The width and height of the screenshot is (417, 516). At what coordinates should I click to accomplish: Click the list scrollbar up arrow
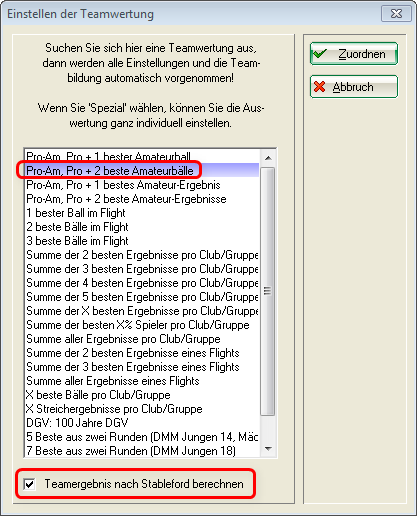pos(268,158)
